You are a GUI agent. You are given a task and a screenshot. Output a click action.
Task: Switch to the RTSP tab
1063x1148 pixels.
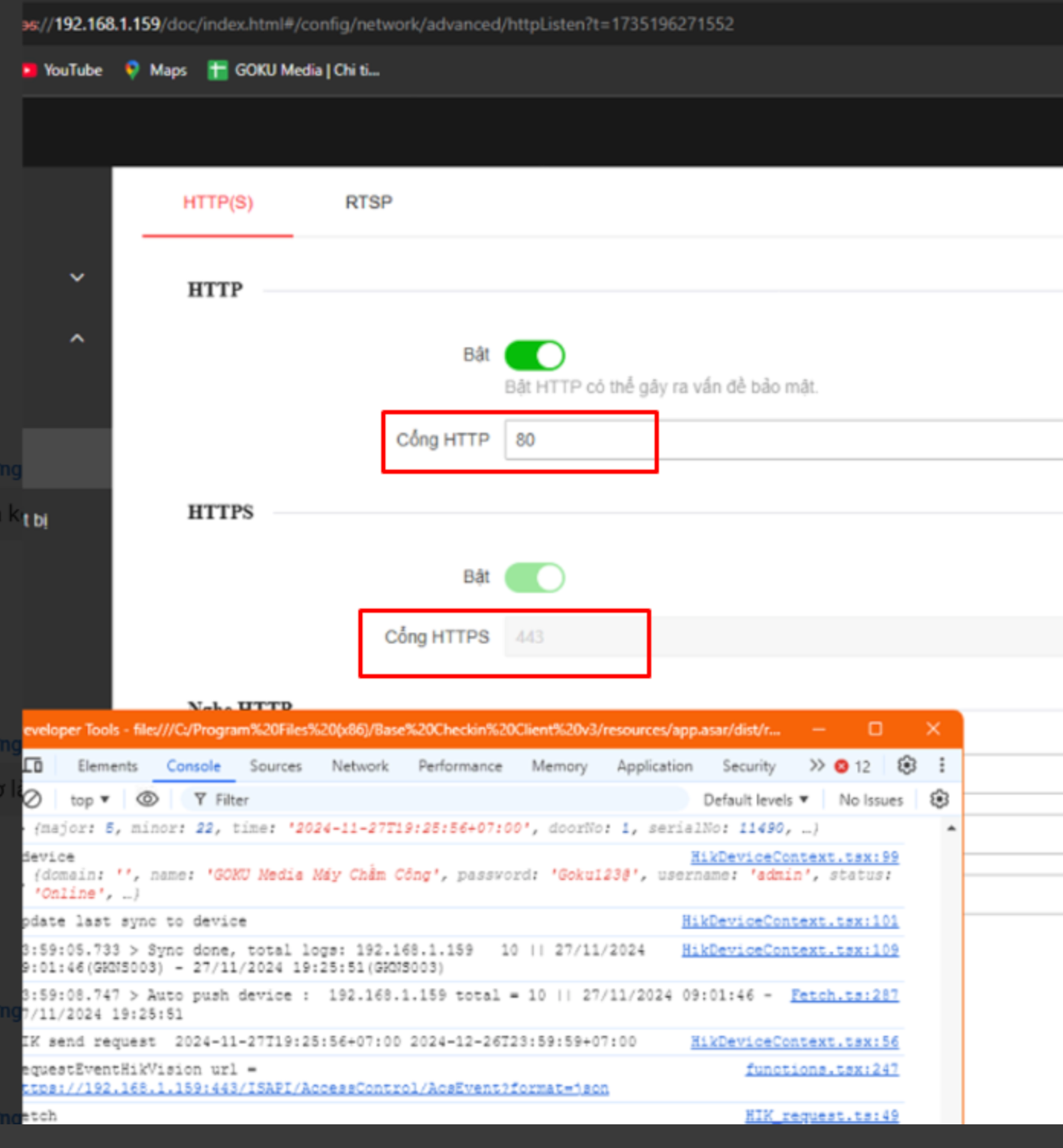pyautogui.click(x=369, y=202)
